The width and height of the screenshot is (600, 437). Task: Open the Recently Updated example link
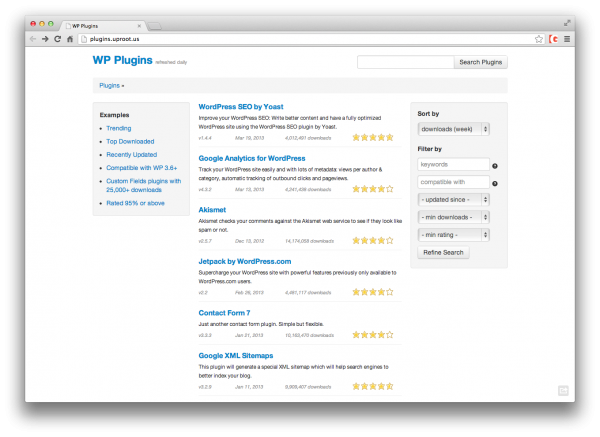(132, 155)
